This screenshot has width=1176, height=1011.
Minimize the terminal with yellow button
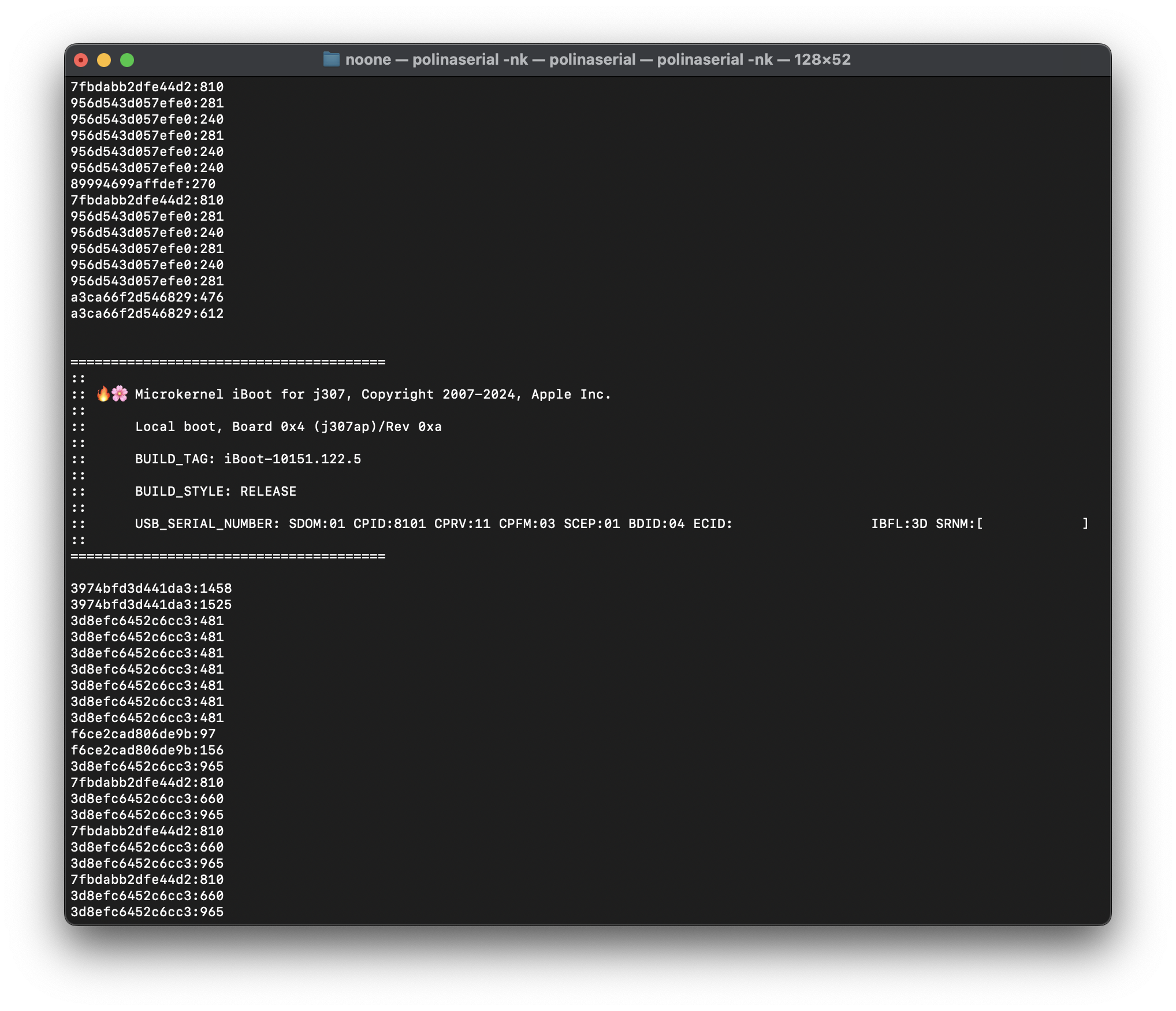[x=104, y=60]
